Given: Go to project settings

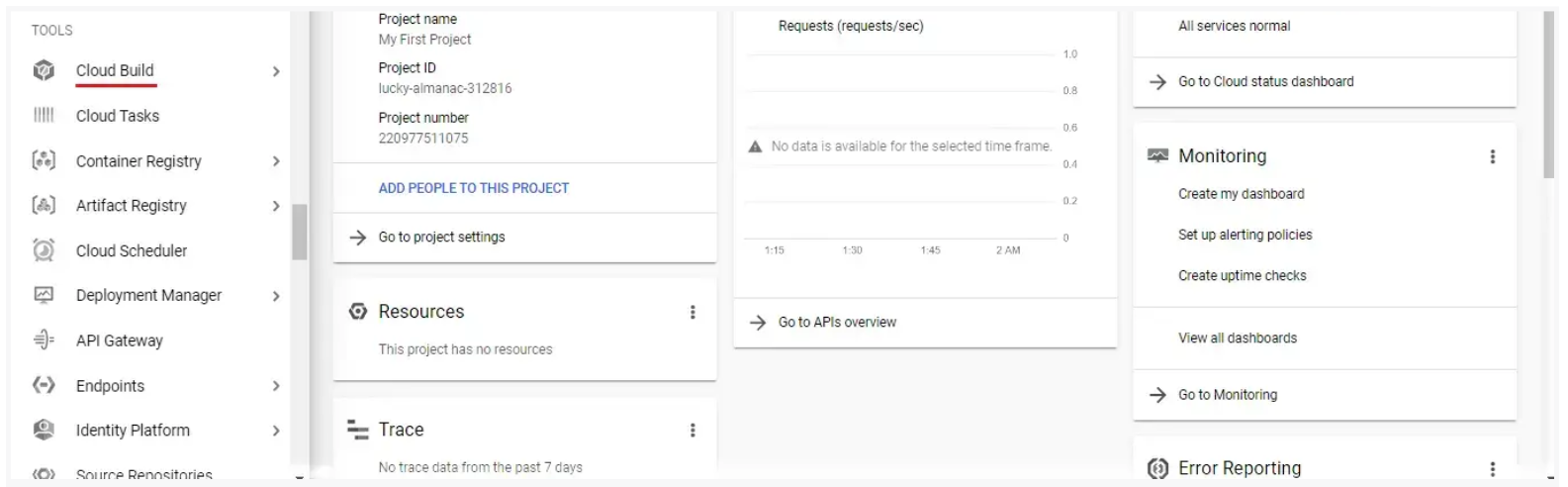Looking at the screenshot, I should click(441, 238).
